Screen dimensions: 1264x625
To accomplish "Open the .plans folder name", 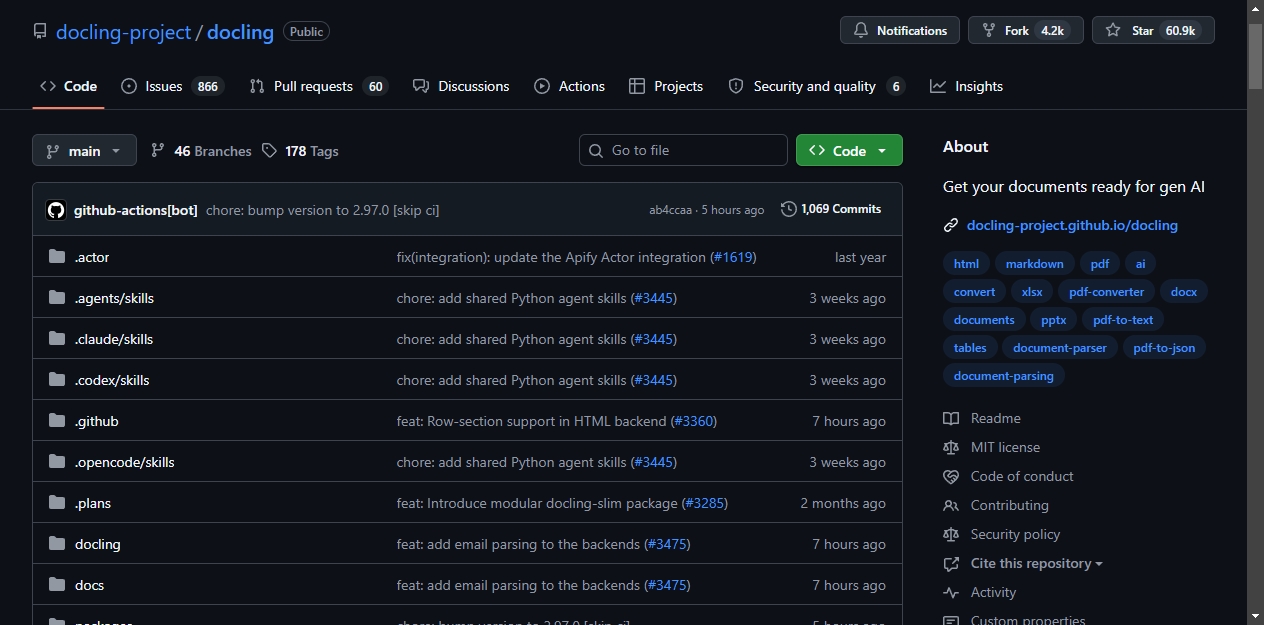I will pyautogui.click(x=93, y=503).
